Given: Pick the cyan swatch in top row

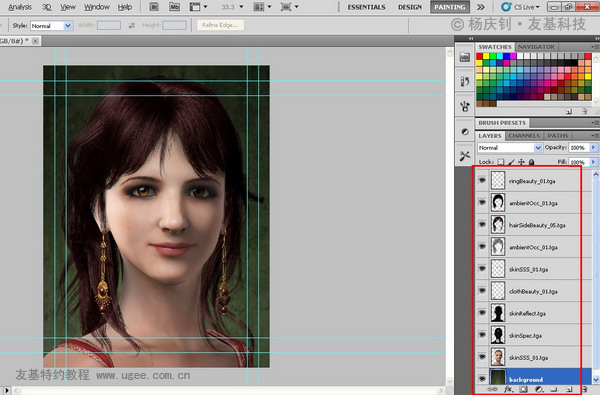Looking at the screenshot, I should [500, 56].
